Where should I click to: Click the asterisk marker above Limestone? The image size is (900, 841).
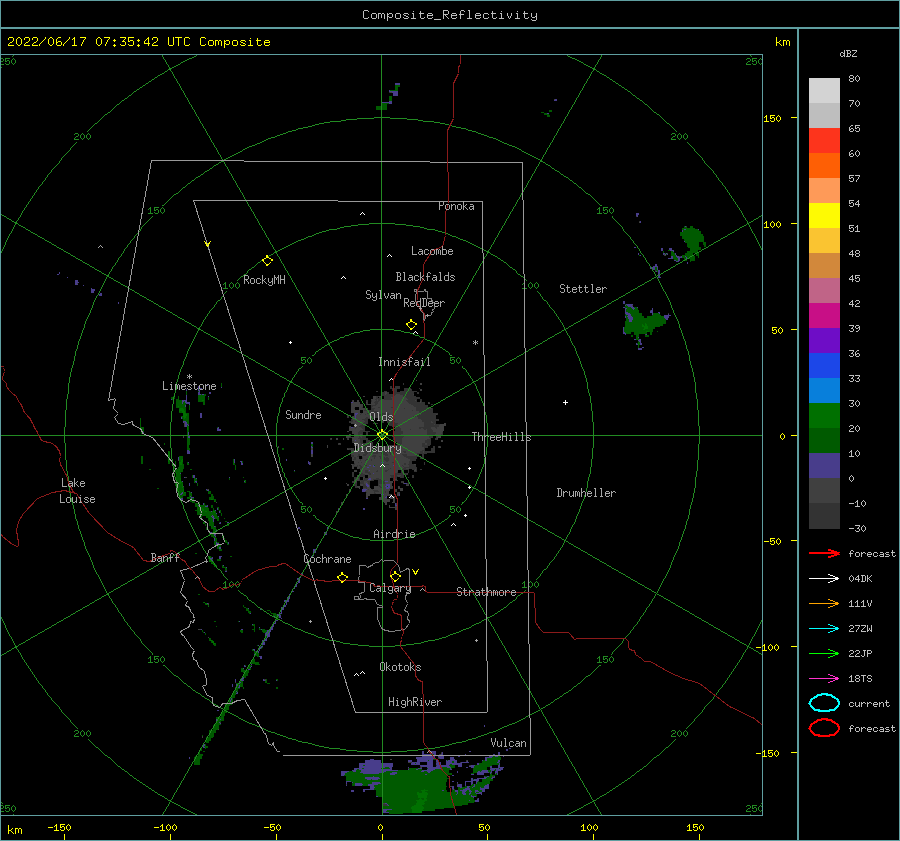189,377
